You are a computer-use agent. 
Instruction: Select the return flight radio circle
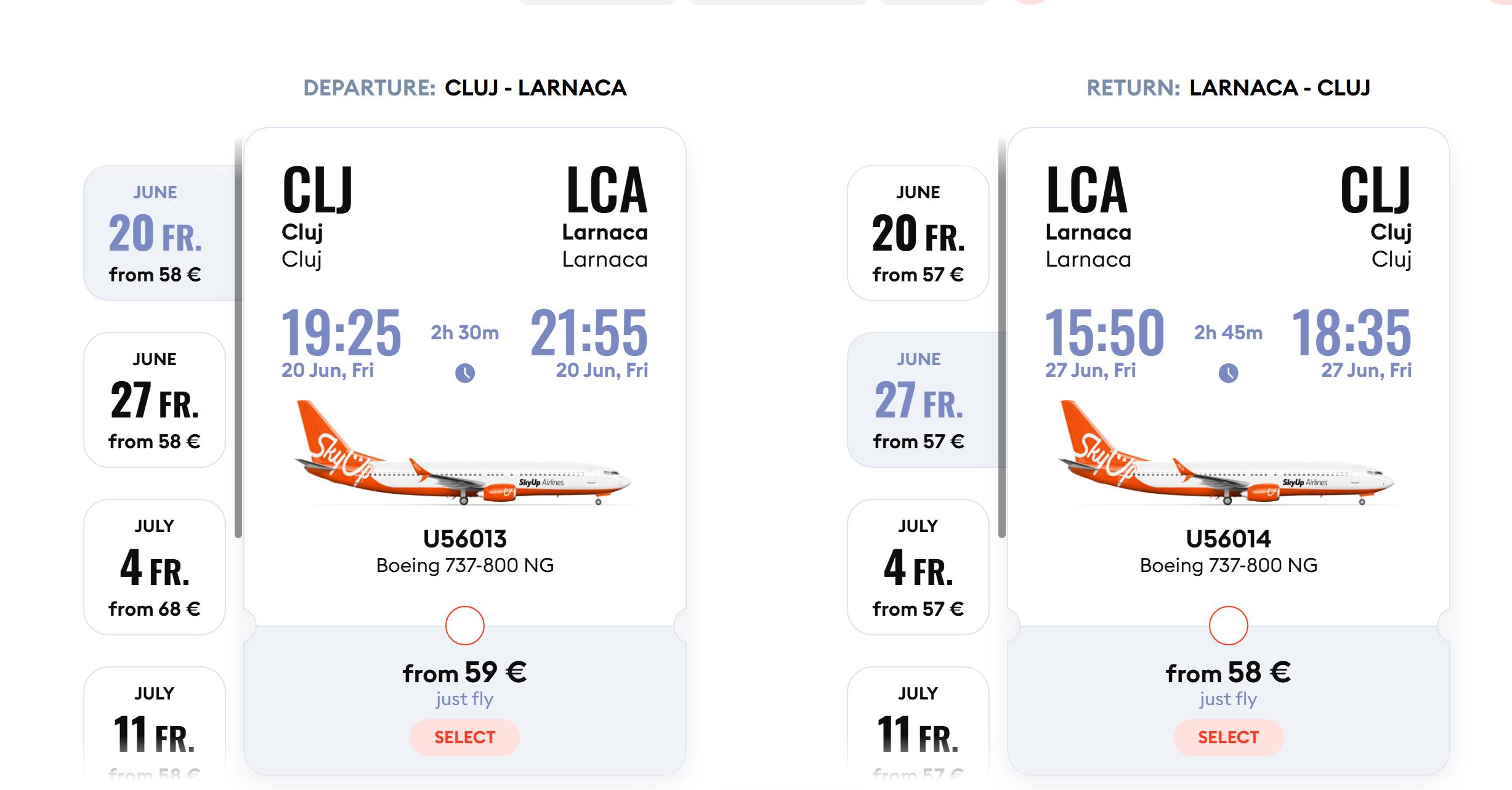tap(1228, 626)
